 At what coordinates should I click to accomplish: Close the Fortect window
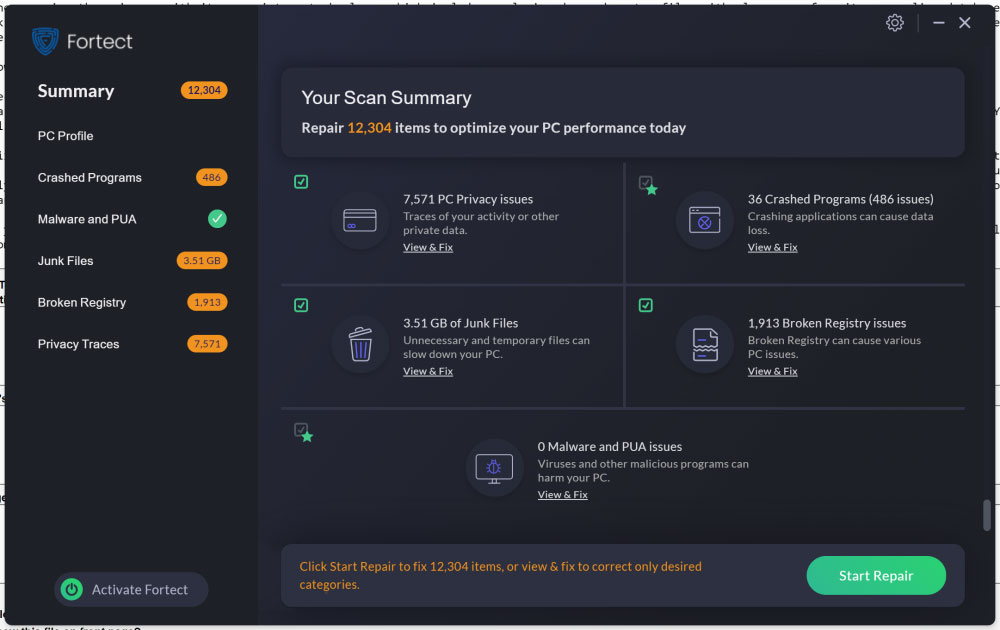(x=965, y=23)
